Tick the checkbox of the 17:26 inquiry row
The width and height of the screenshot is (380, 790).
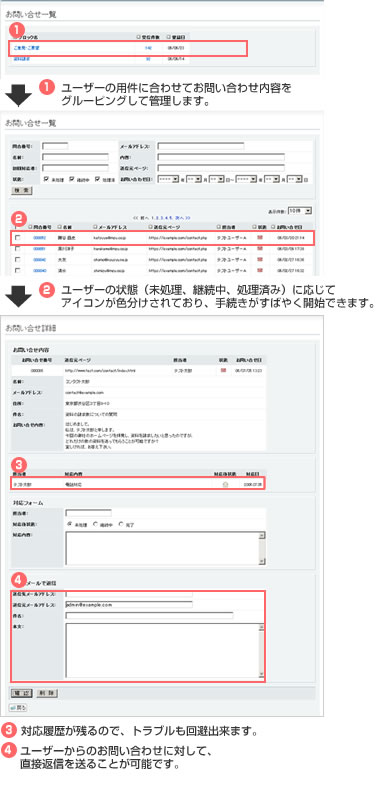[x=18, y=248]
